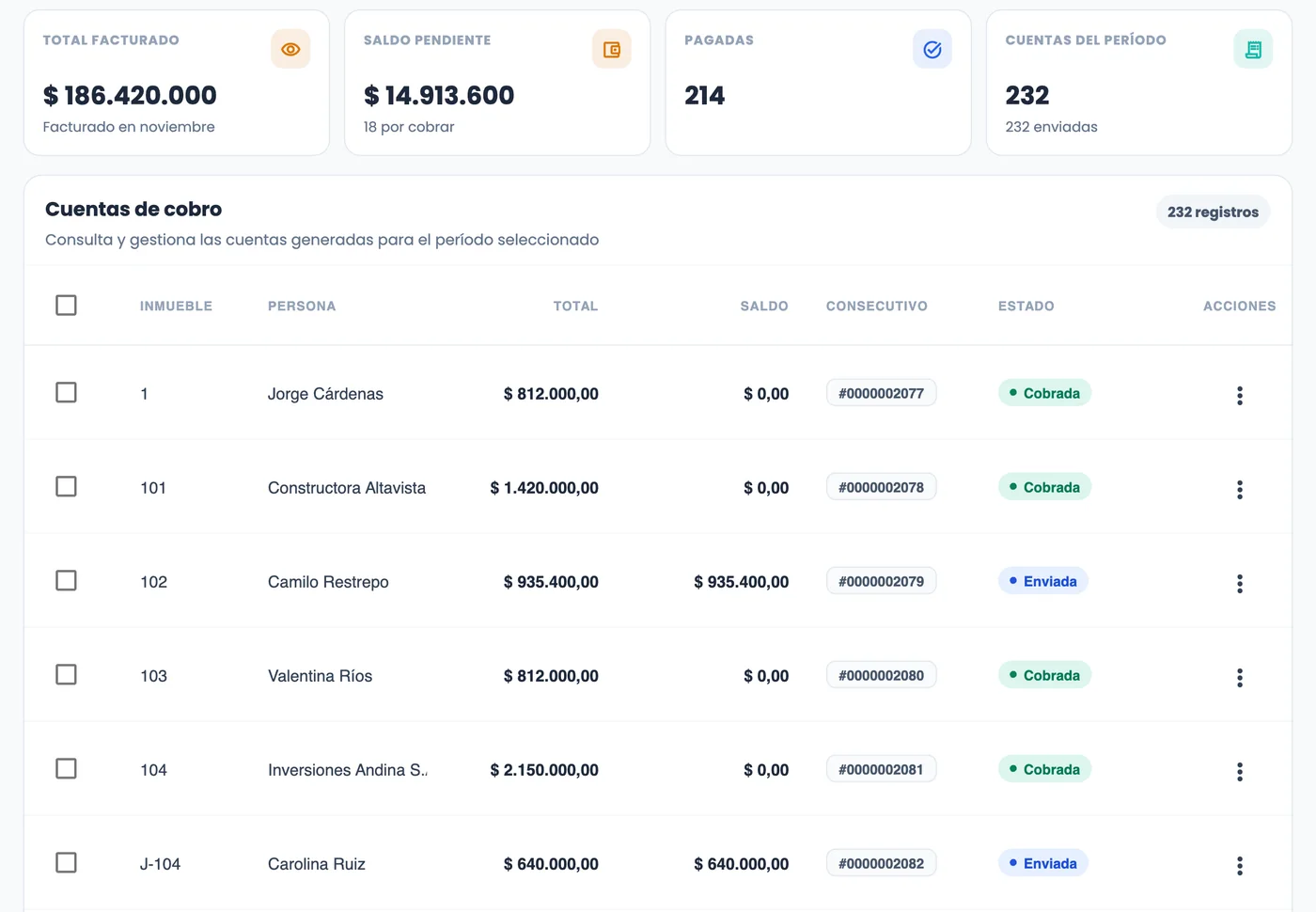Mark the checkbox for Valentina Ríos
Screen dimensions: 1316x912
pos(66,674)
